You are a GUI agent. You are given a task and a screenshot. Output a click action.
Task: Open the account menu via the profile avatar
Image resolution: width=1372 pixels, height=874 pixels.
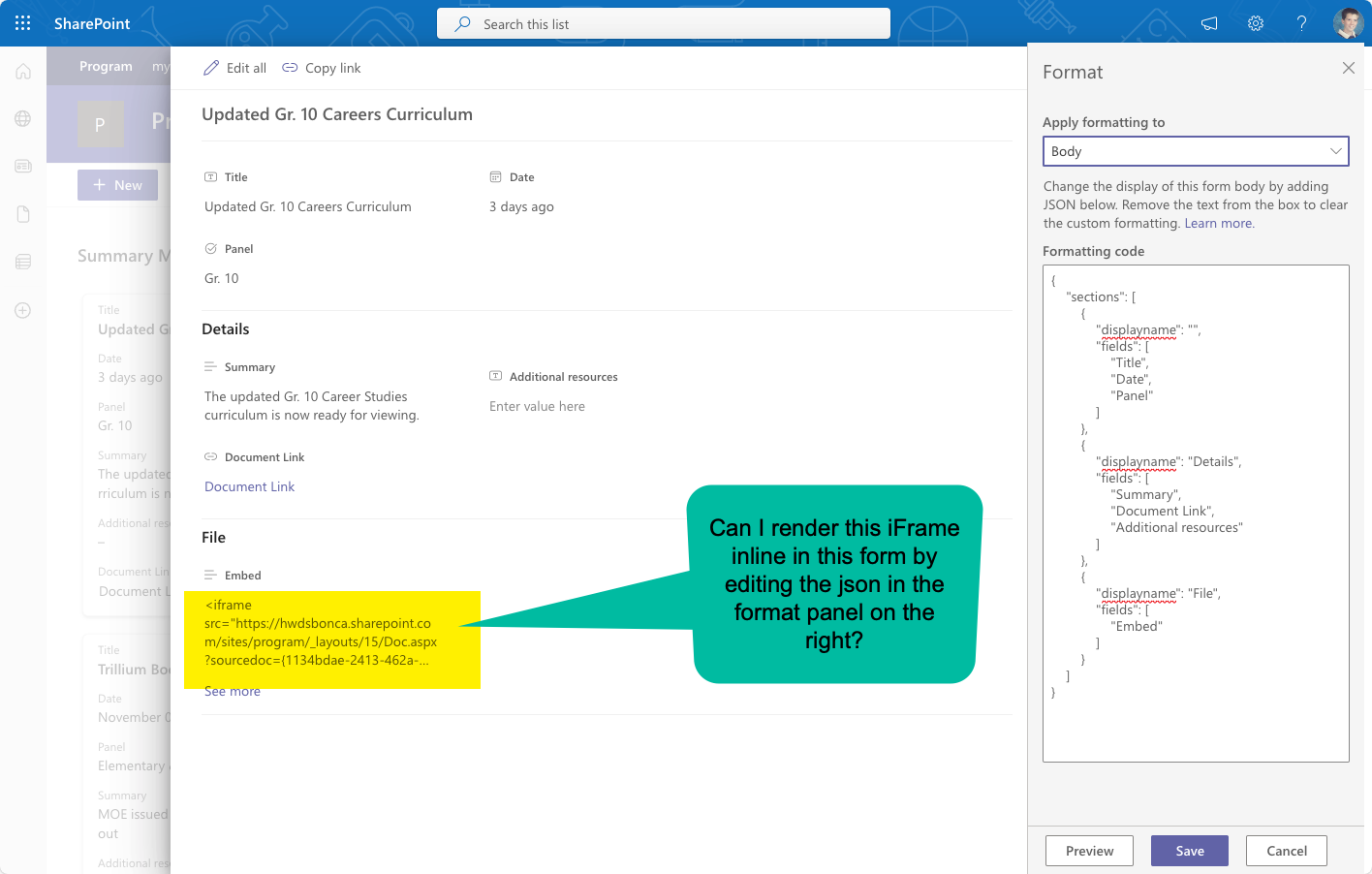[1348, 23]
